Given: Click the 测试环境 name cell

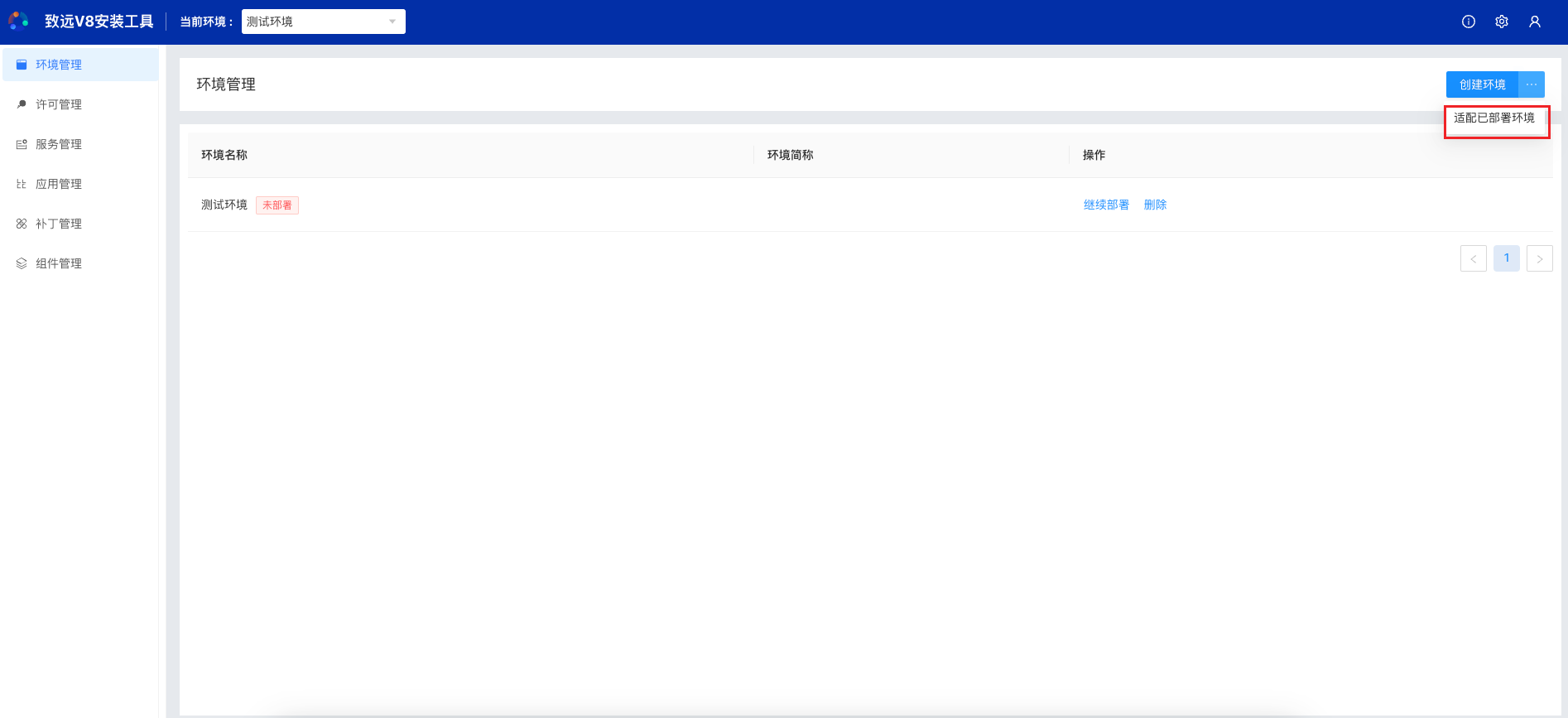Looking at the screenshot, I should [224, 205].
